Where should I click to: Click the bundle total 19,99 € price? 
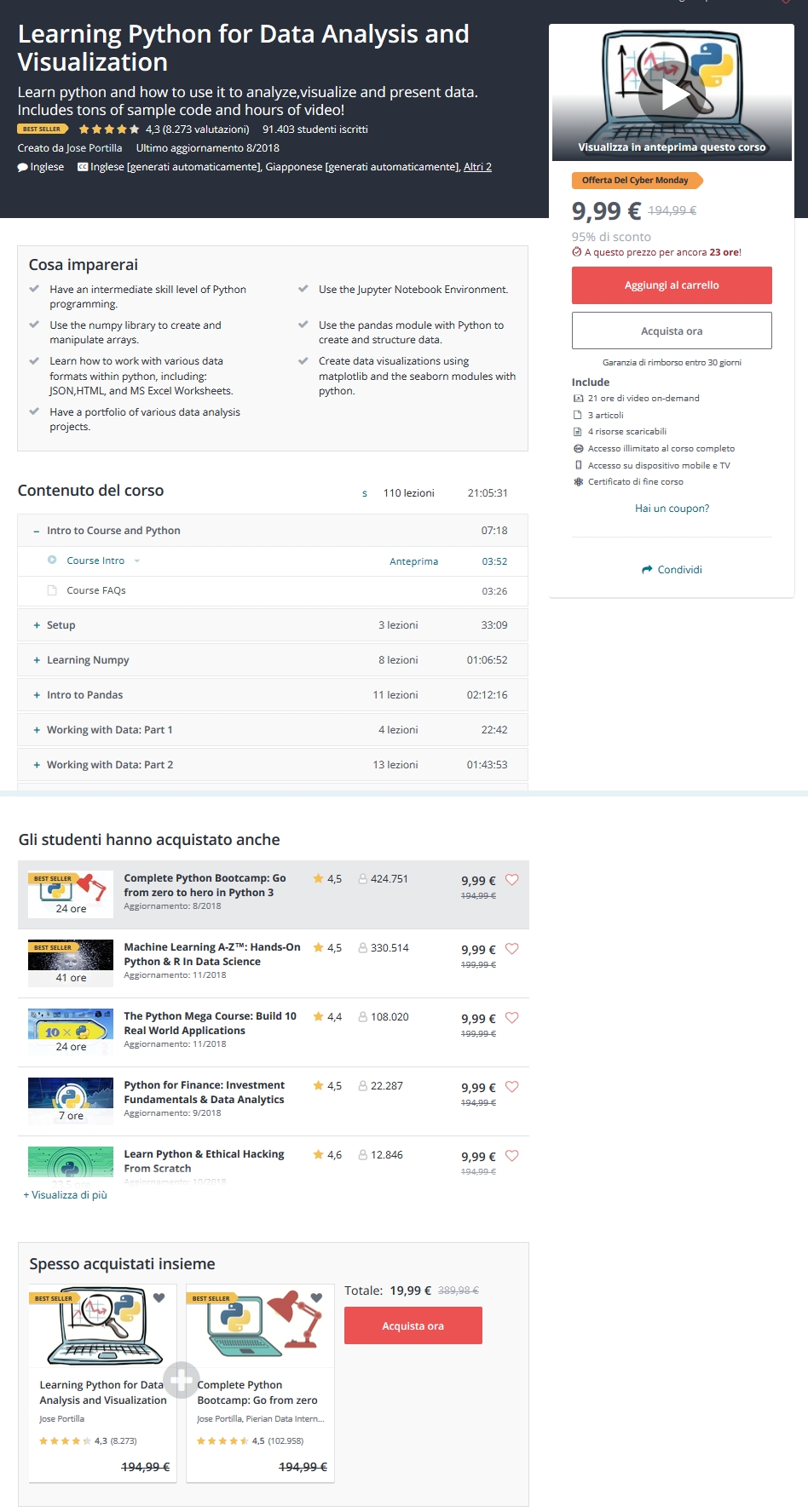coord(411,1291)
